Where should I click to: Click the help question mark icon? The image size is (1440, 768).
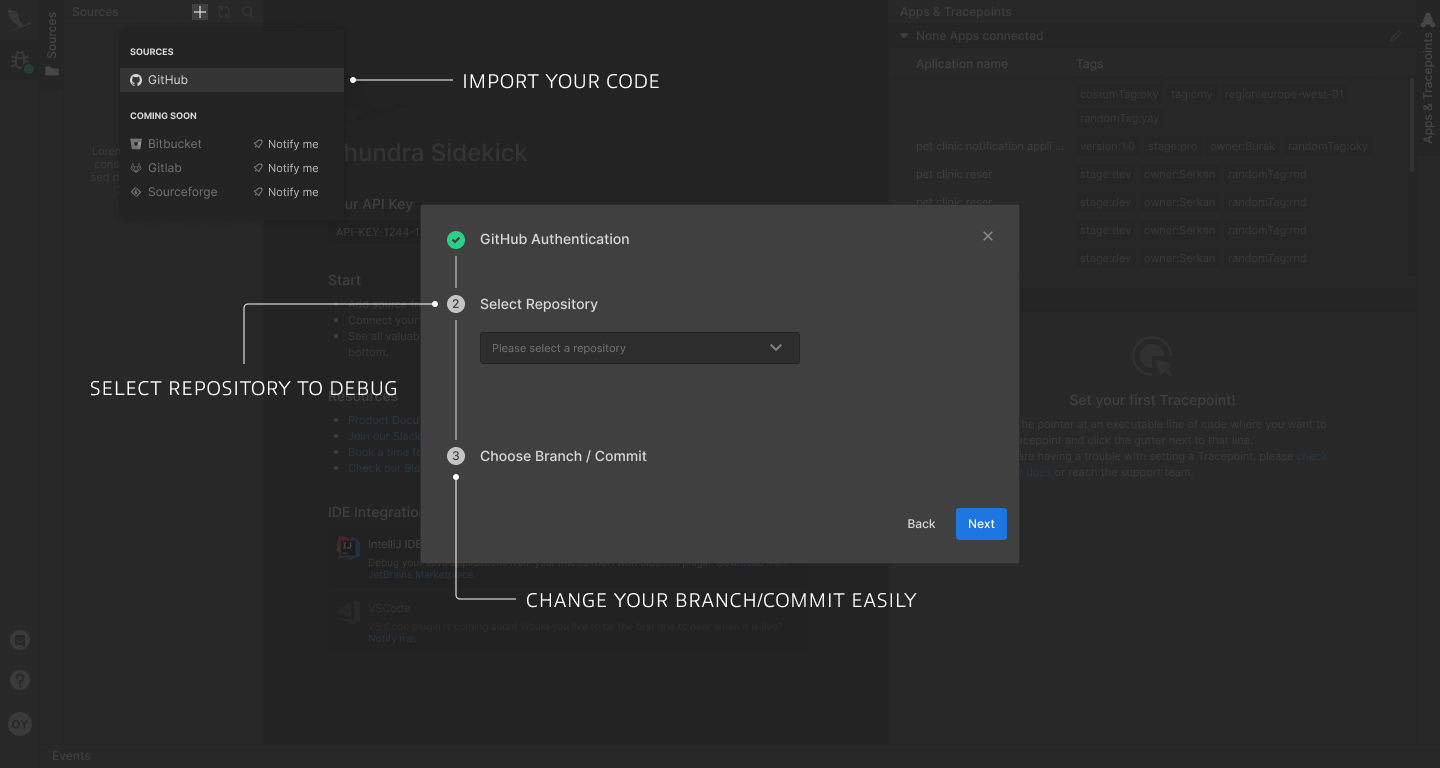click(x=20, y=680)
